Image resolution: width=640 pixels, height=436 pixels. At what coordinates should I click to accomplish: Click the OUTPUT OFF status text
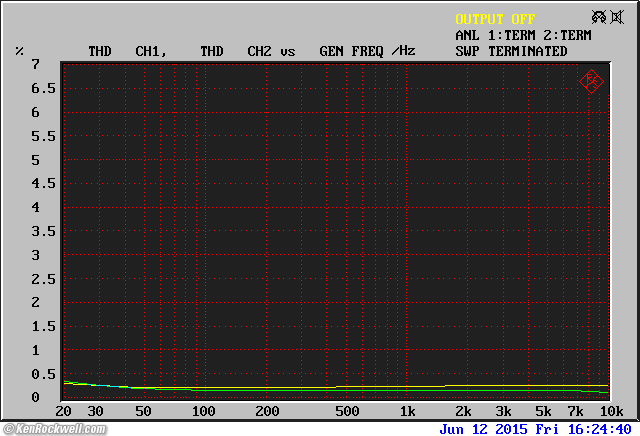495,19
